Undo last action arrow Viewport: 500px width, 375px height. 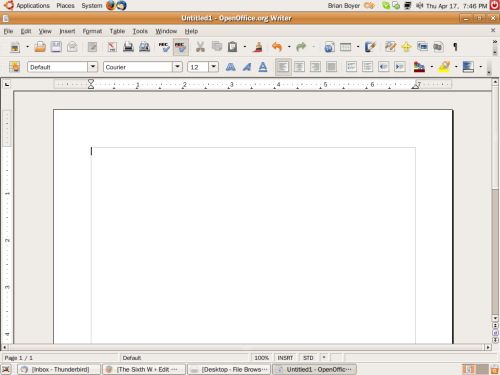[277, 47]
